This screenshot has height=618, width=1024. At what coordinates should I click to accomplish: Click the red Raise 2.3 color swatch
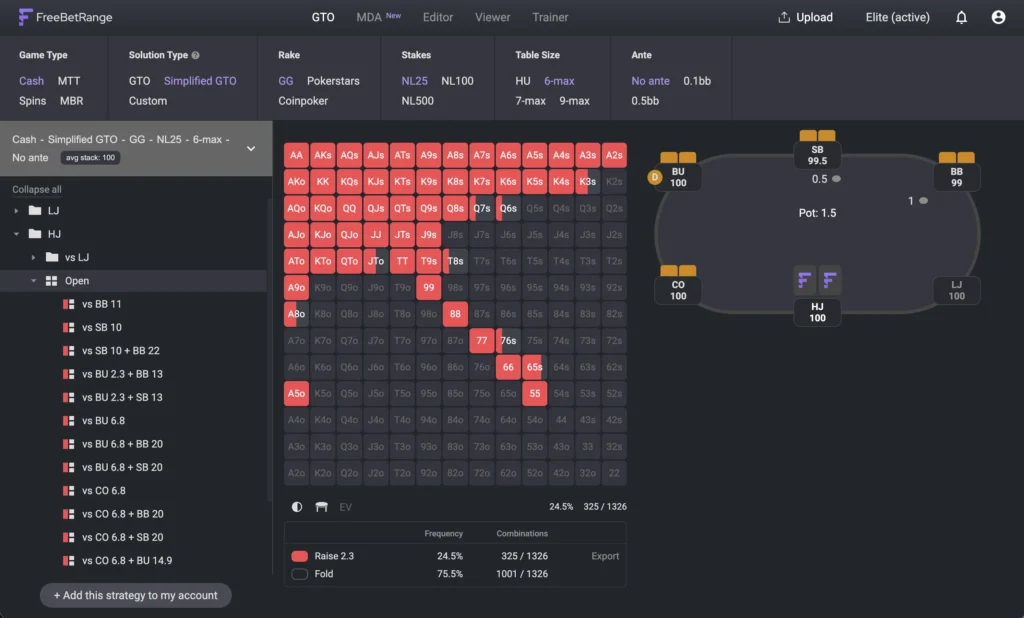299,556
